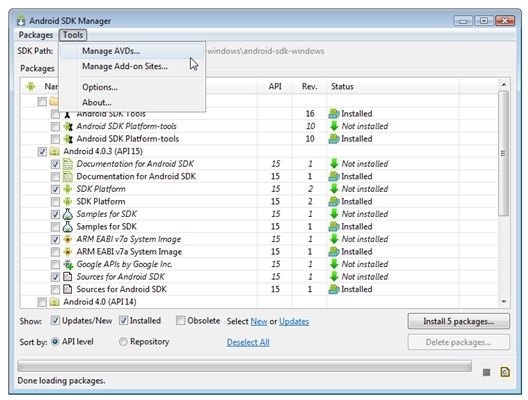Click Not installed arrow icon for Google APIs
Image resolution: width=528 pixels, height=400 pixels.
pyautogui.click(x=334, y=264)
